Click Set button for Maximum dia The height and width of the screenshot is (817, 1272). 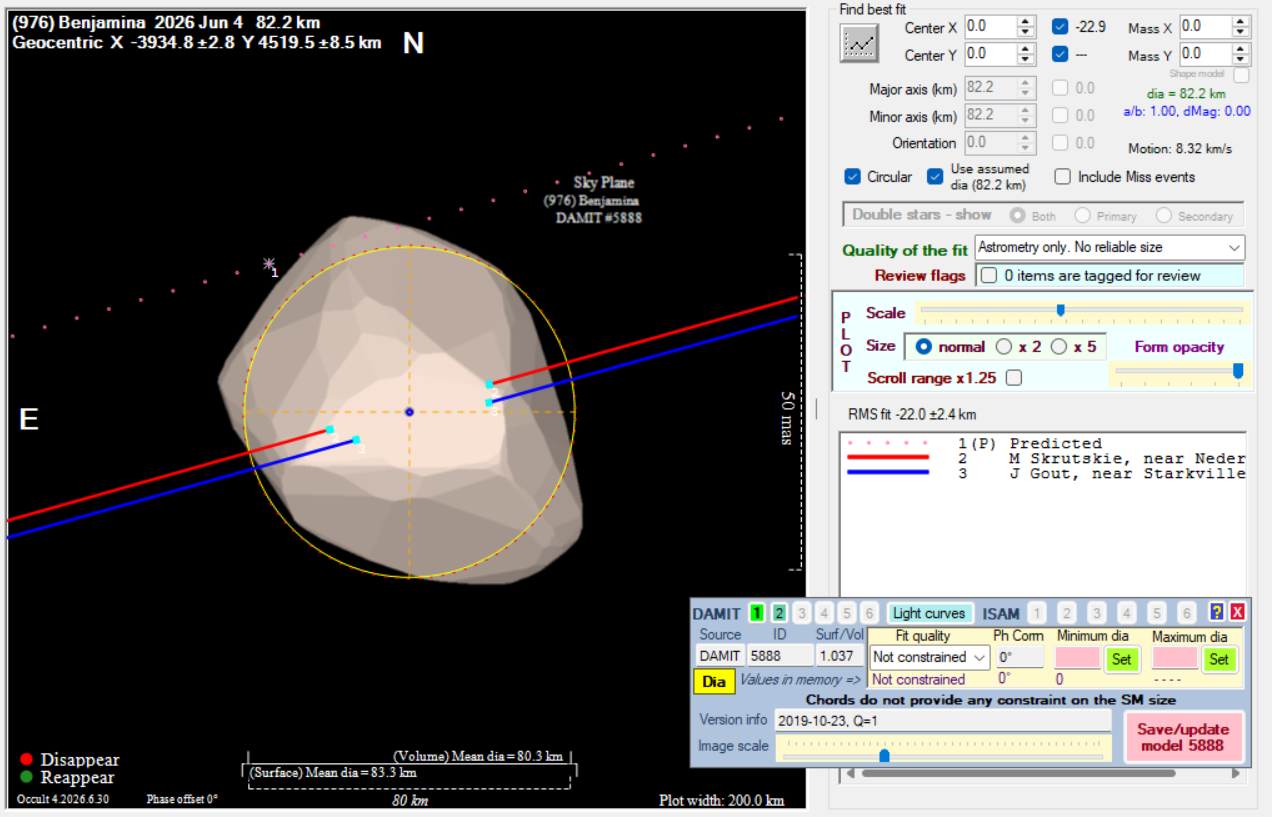1218,659
